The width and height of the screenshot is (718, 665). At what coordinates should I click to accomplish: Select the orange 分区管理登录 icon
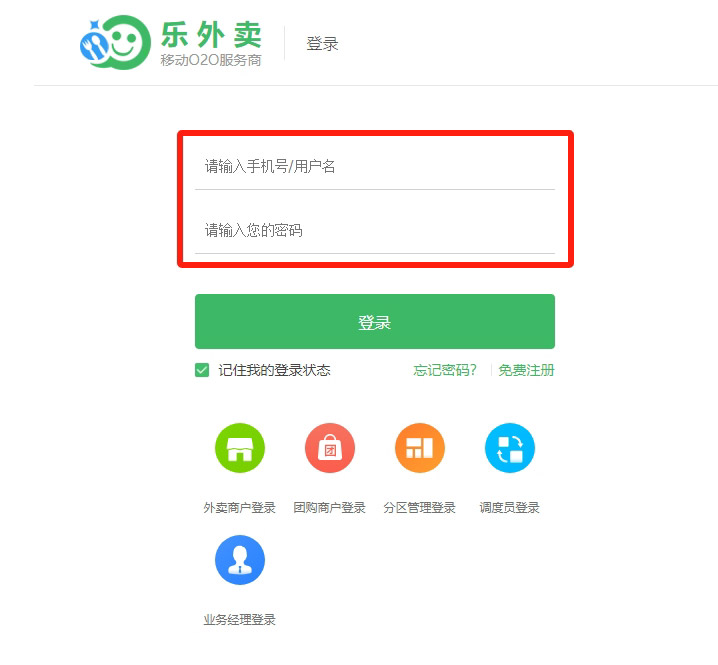(419, 447)
